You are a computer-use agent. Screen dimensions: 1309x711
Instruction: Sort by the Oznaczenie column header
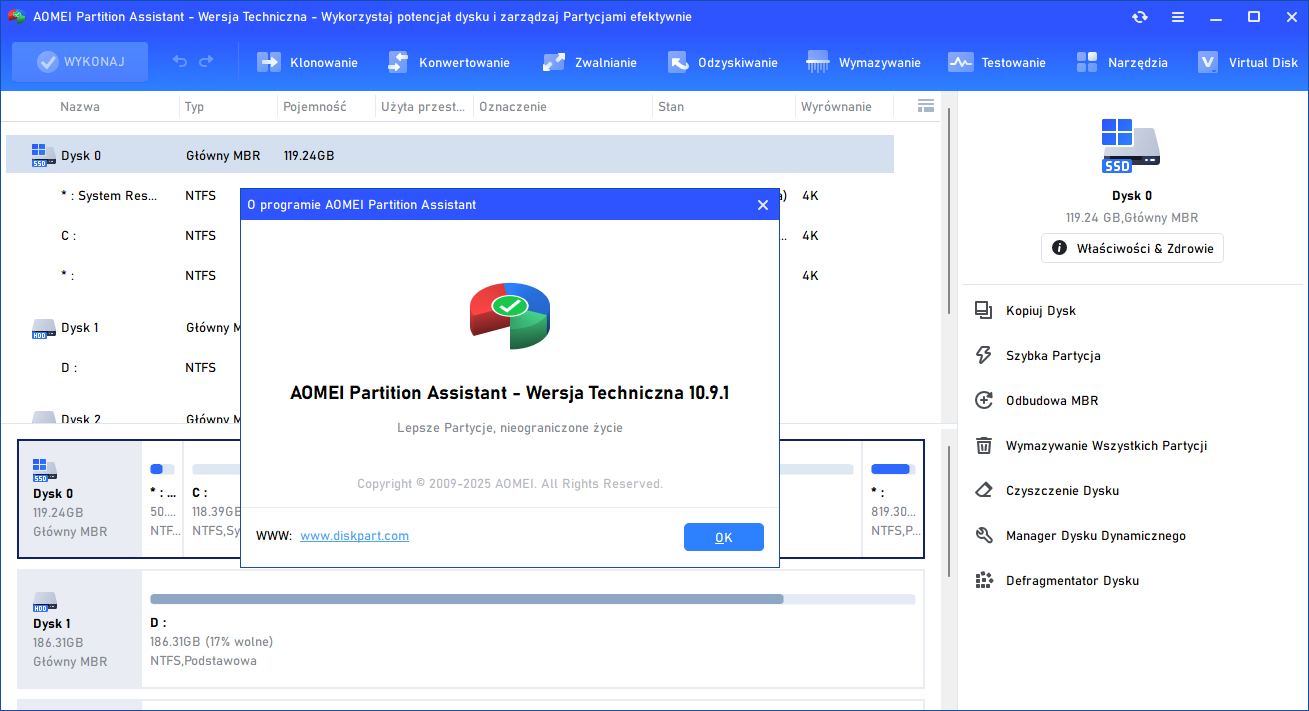[x=513, y=107]
